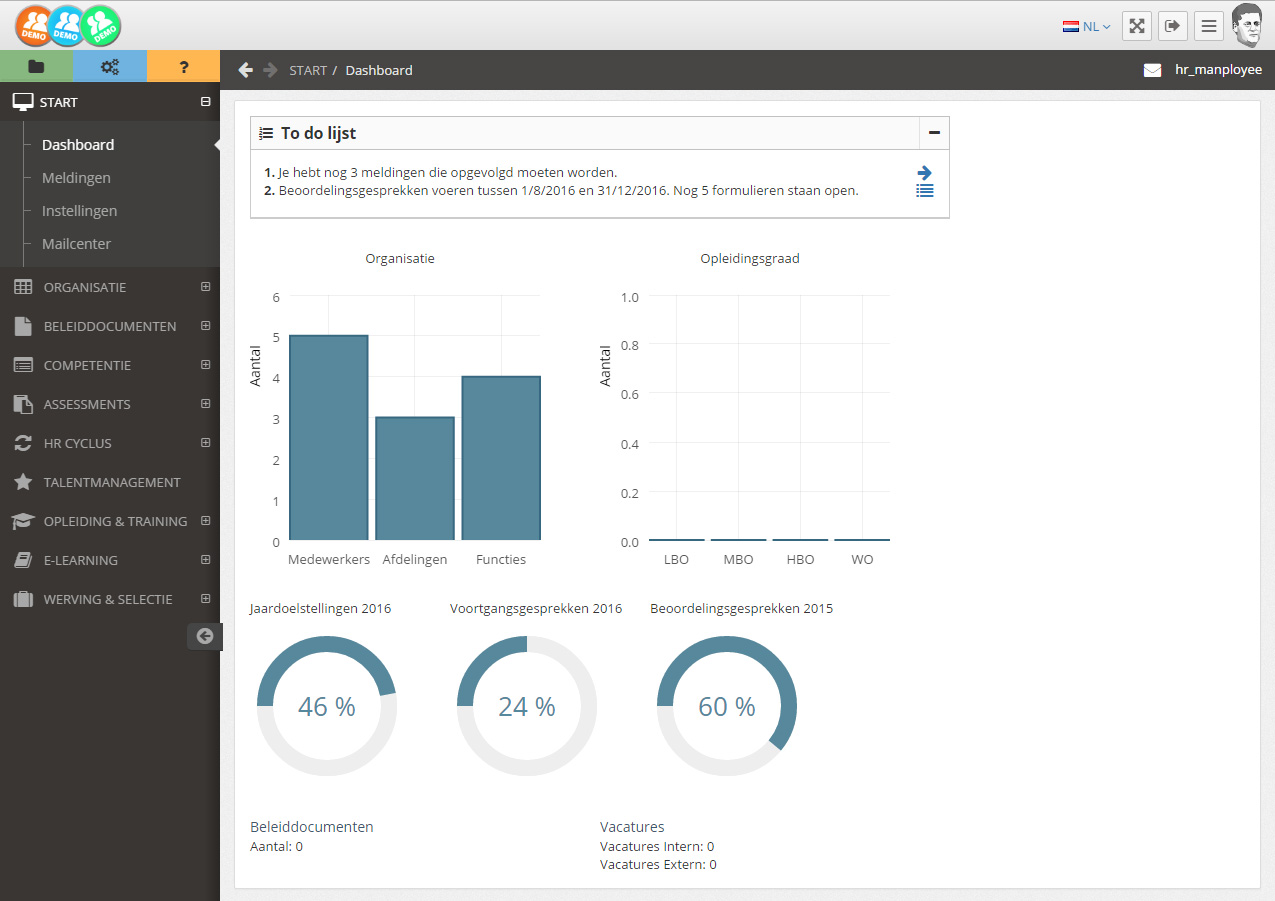This screenshot has width=1275, height=901.
Task: Open the hamburger menu icon
Action: point(1209,26)
